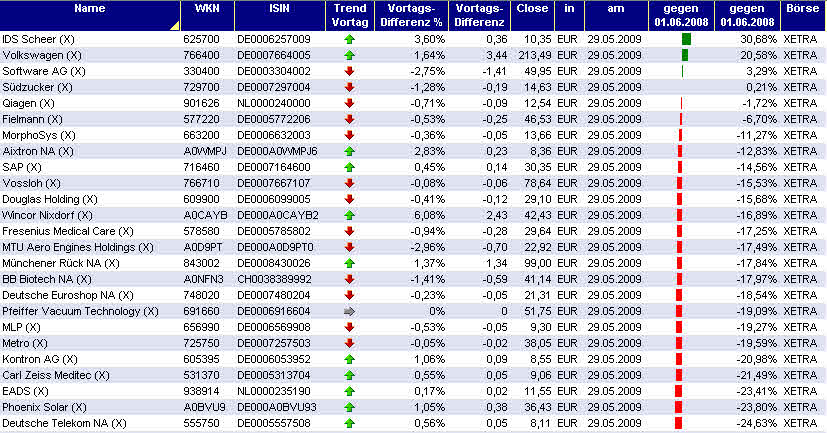827x433 pixels.
Task: Click red down arrow for MLP
Action: pyautogui.click(x=349, y=327)
